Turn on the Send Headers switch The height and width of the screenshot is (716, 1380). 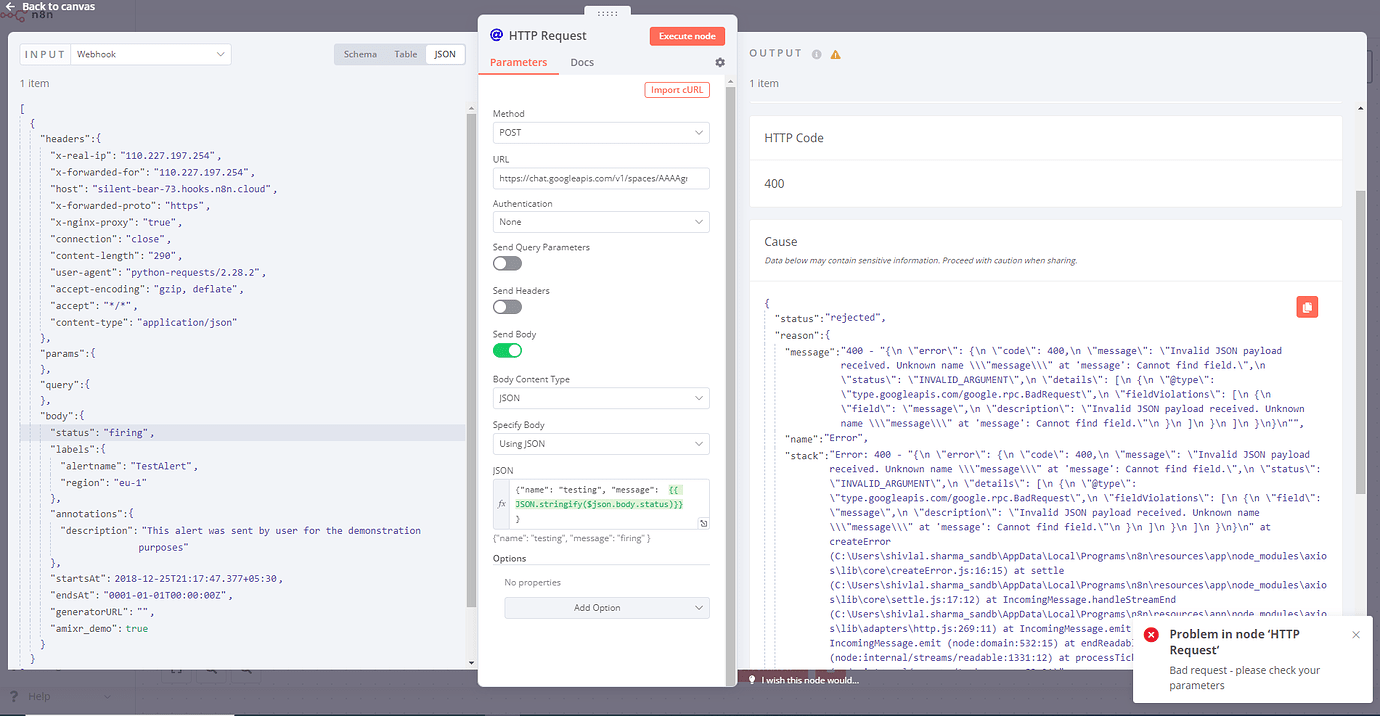[507, 307]
